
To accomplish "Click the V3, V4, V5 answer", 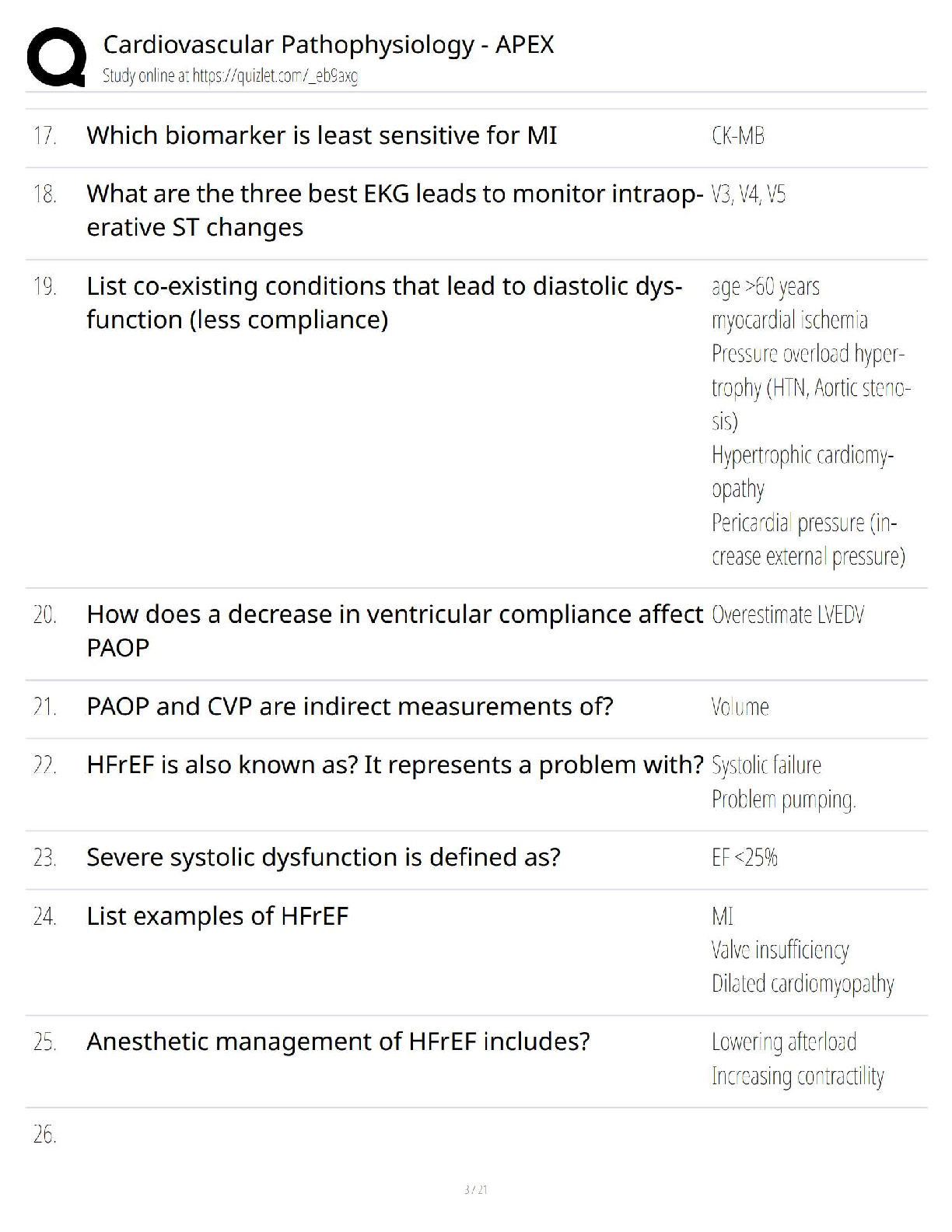I will pos(748,194).
